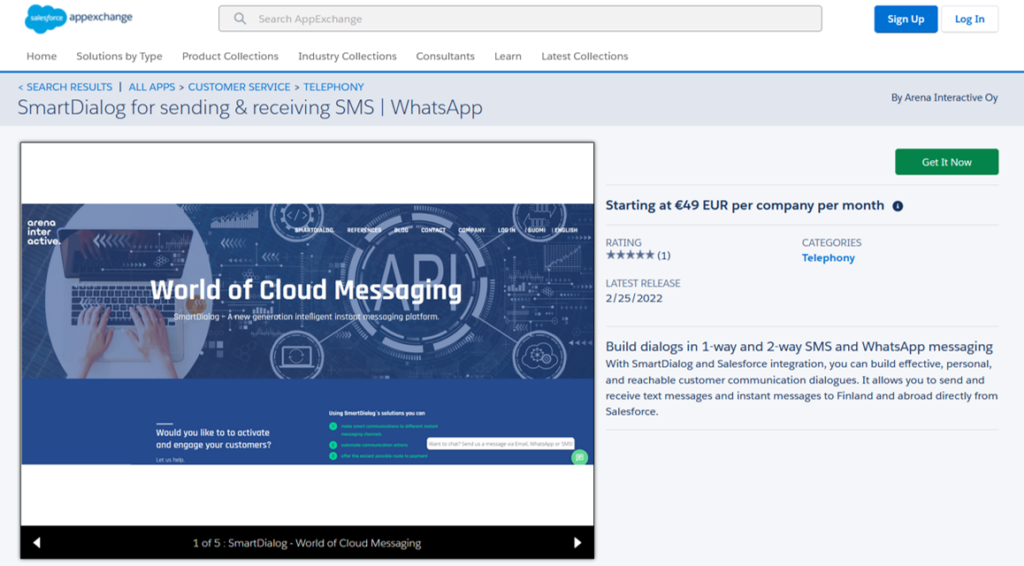Click the Customer Service breadcrumb

tap(239, 87)
